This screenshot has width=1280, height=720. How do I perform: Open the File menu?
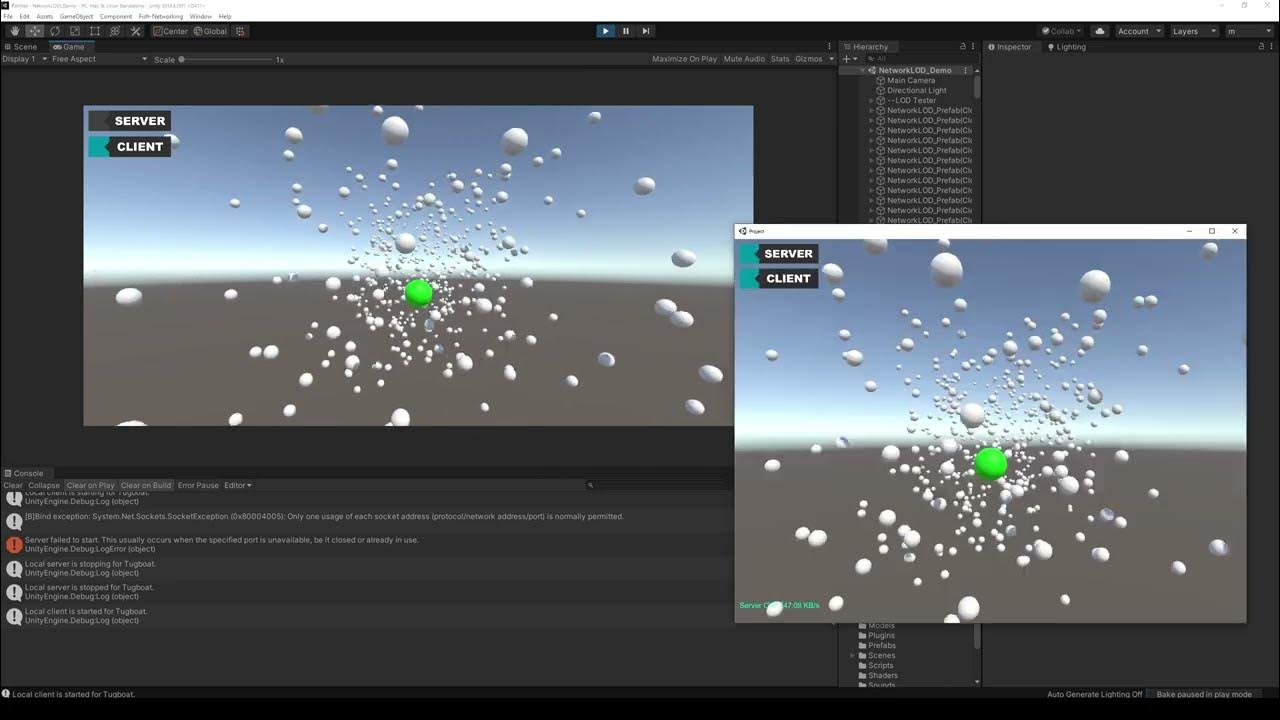point(8,16)
